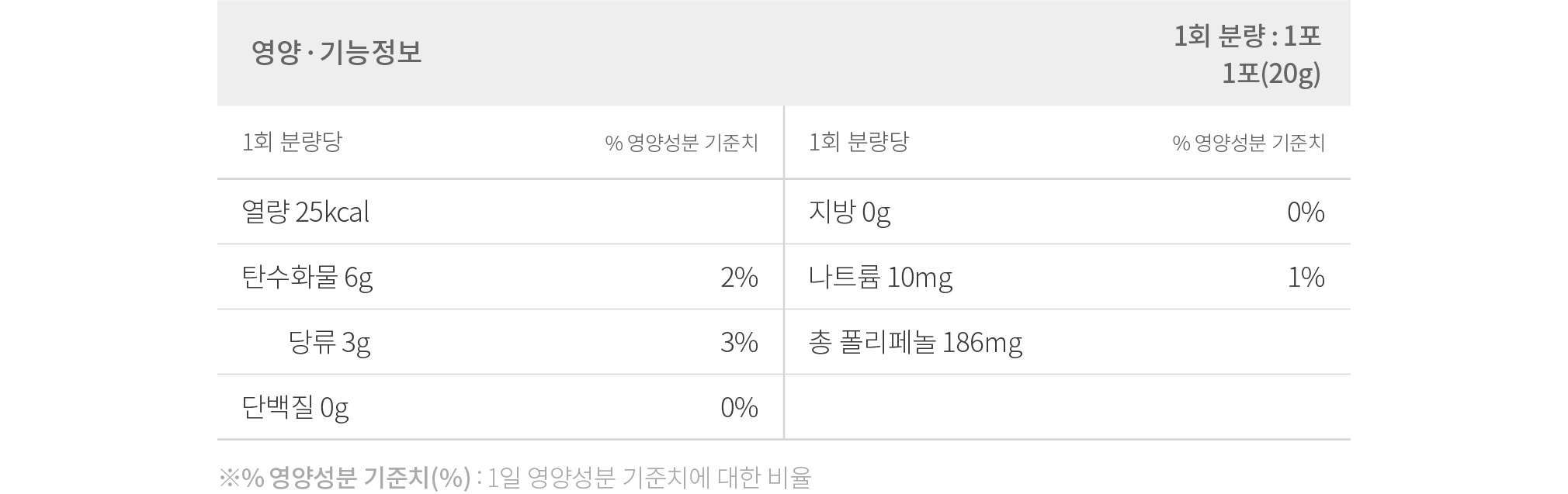Click the 0% value for 지방
Screen dimensions: 1568x494
pyautogui.click(x=1306, y=212)
